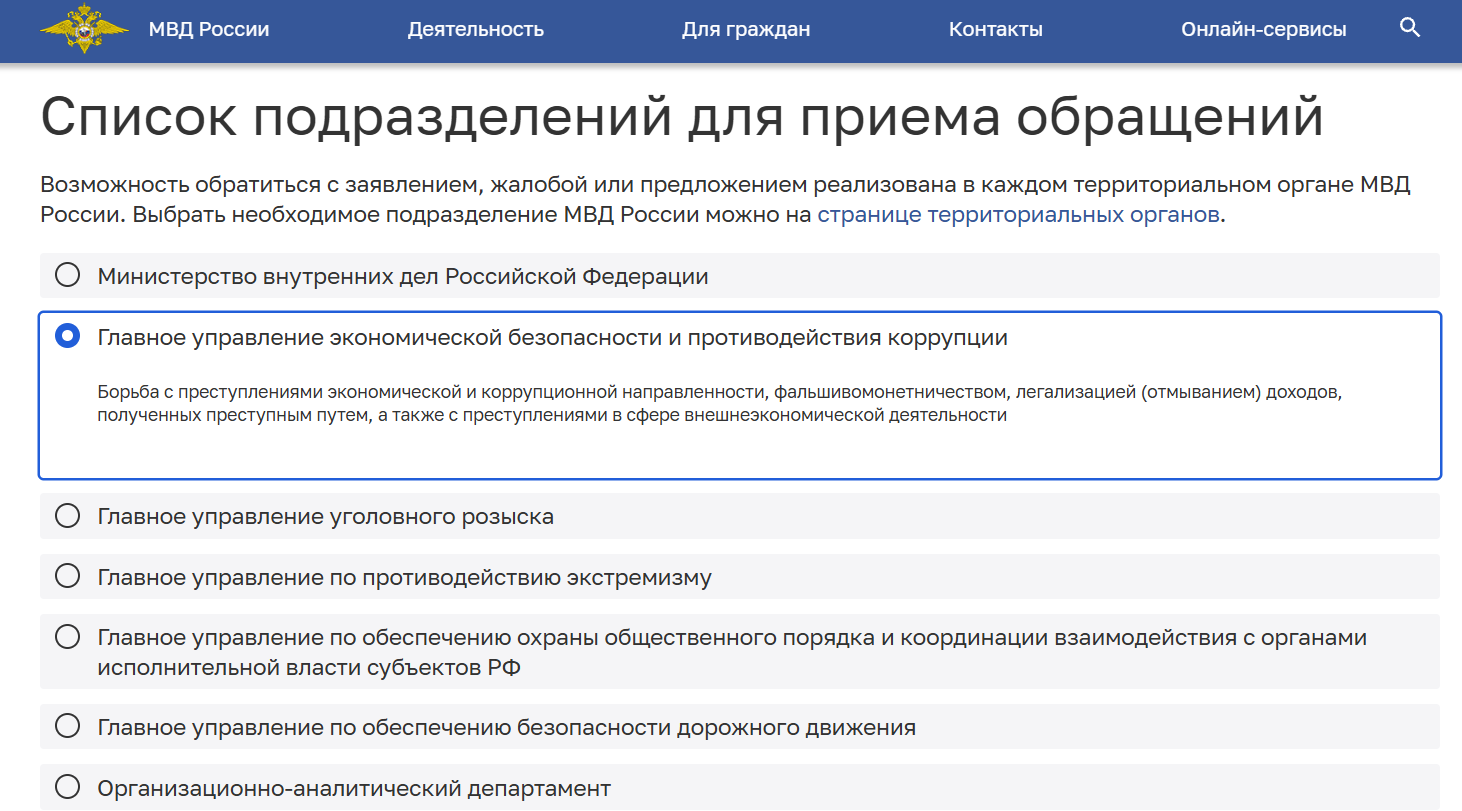
Task: Select Контакты in the top menu
Action: pyautogui.click(x=995, y=29)
